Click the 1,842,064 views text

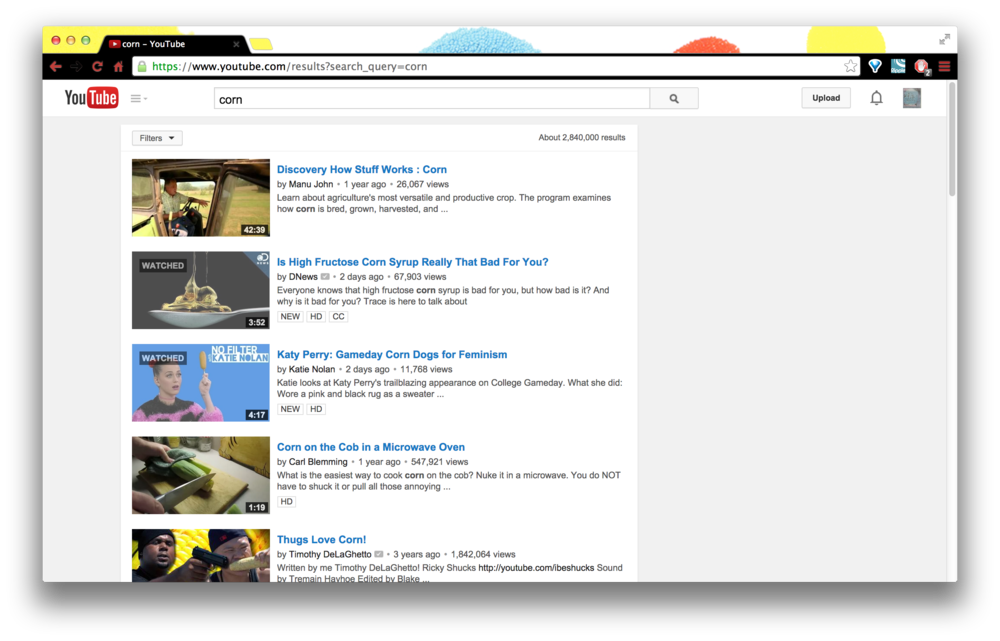pos(483,554)
